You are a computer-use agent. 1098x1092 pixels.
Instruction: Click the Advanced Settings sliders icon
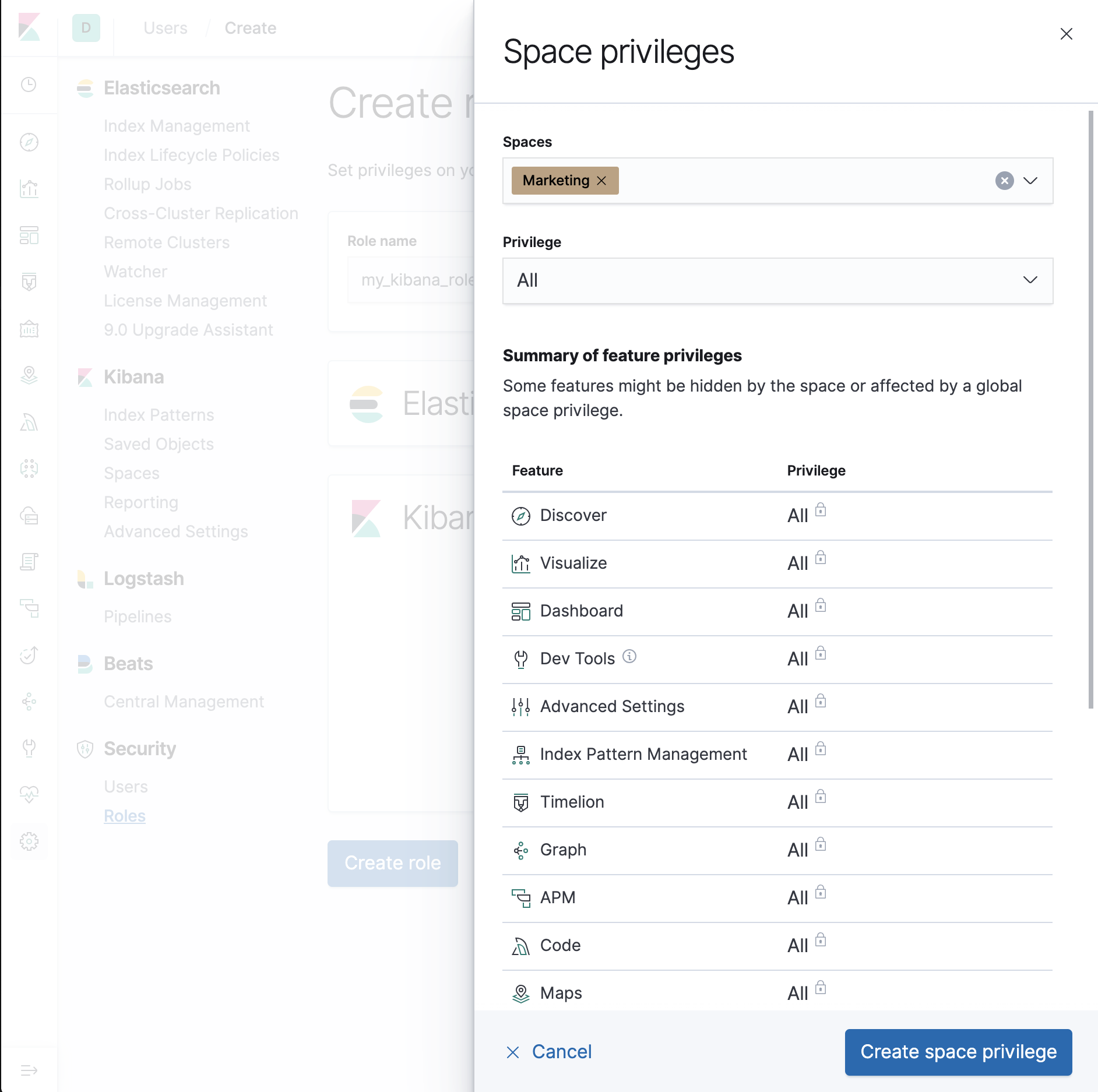520,706
